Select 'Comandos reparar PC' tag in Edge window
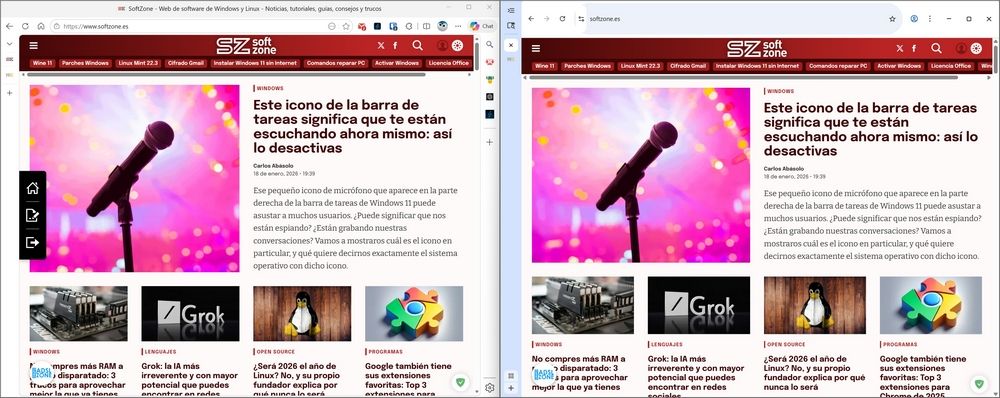1000x398 pixels. point(335,64)
